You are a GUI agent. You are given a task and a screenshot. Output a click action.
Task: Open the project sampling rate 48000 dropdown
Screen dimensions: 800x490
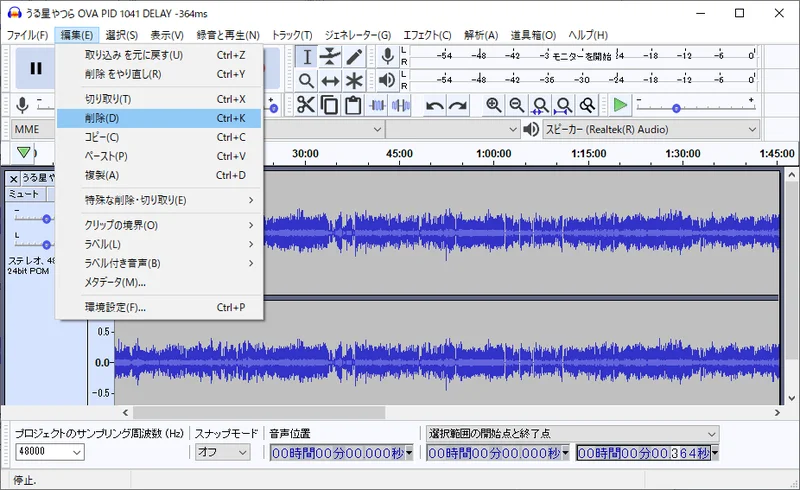point(49,453)
